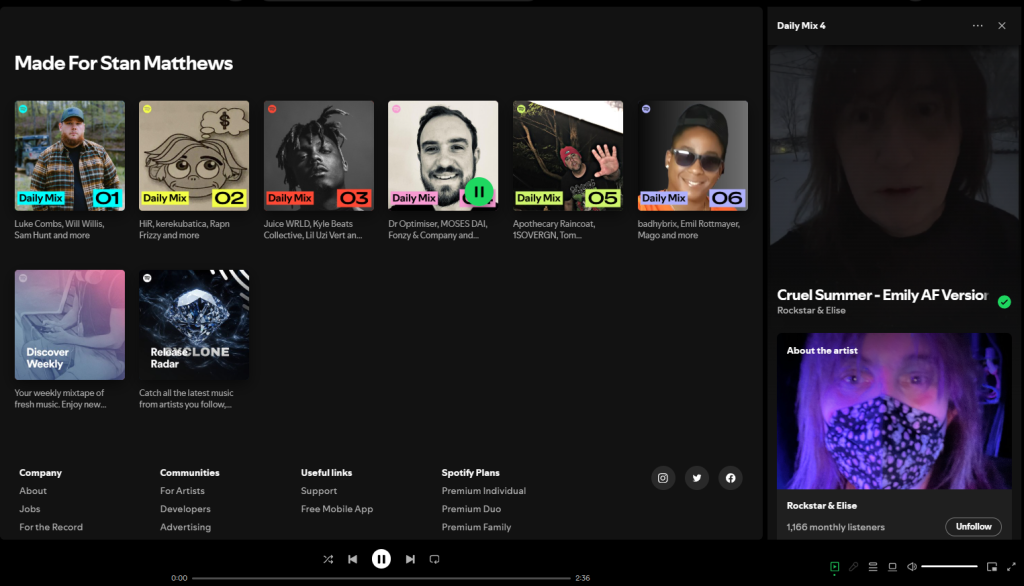Screen dimensions: 1024x586
Task: Open the miniplayer
Action: click(992, 566)
